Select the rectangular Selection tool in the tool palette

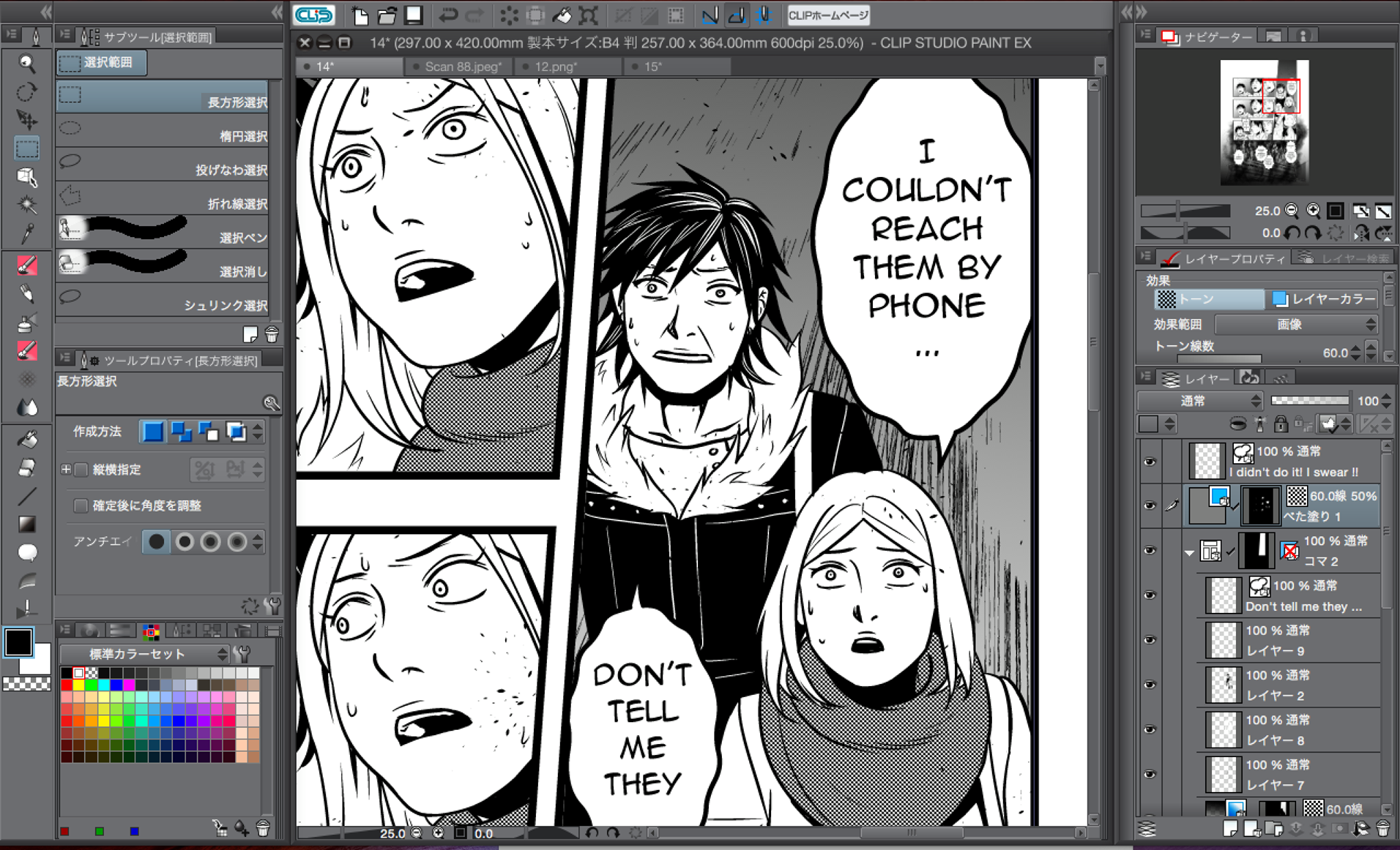click(x=27, y=148)
